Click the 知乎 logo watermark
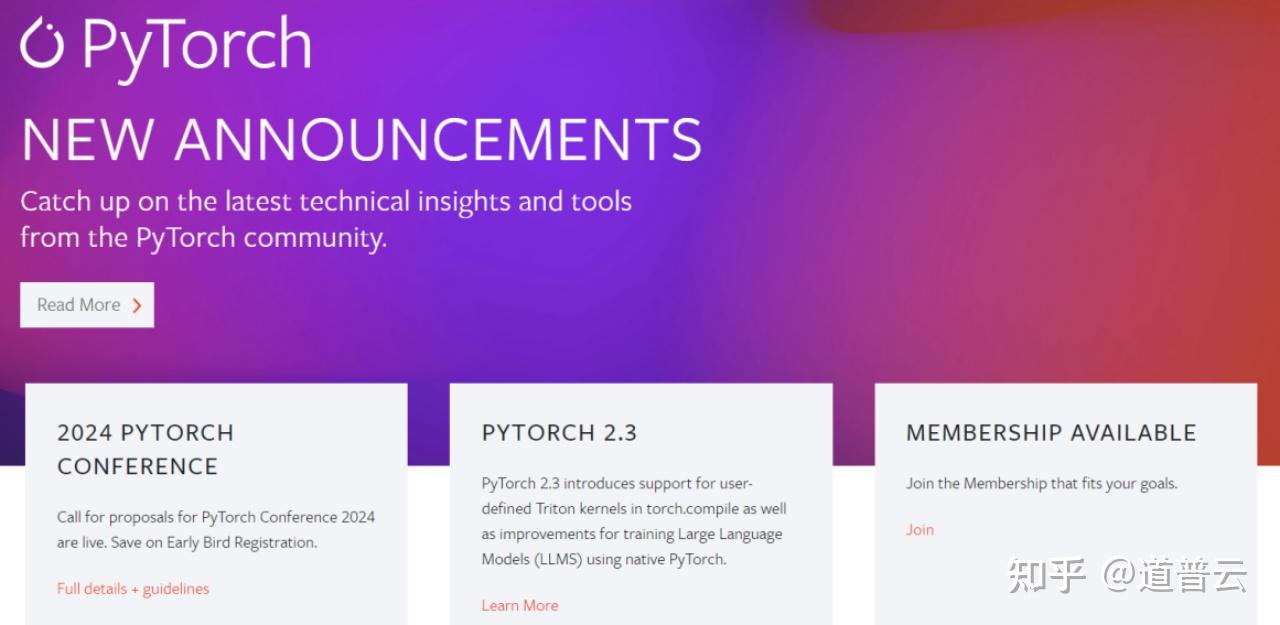 pos(1047,575)
